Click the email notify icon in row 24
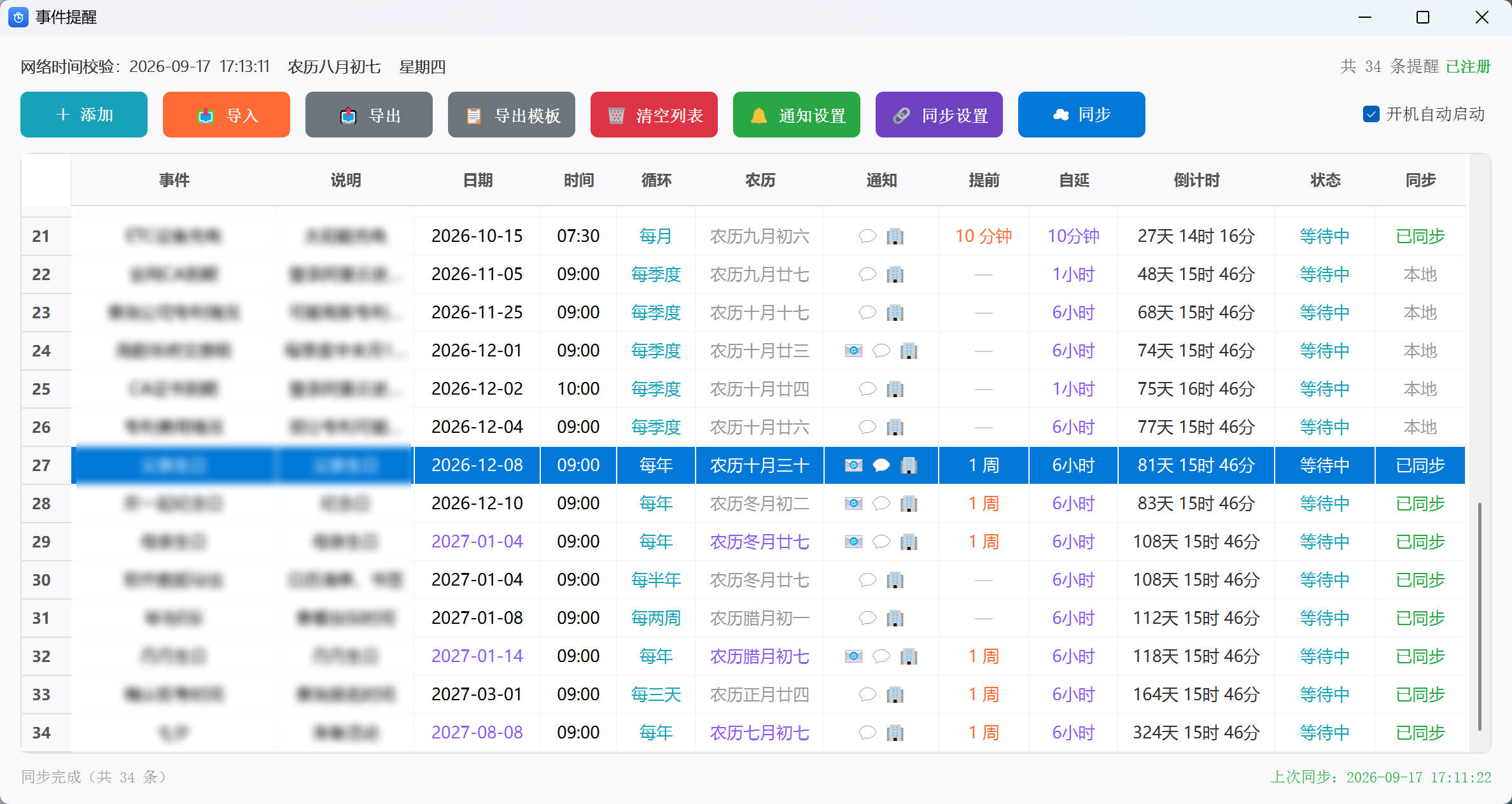The height and width of the screenshot is (804, 1512). 853,351
